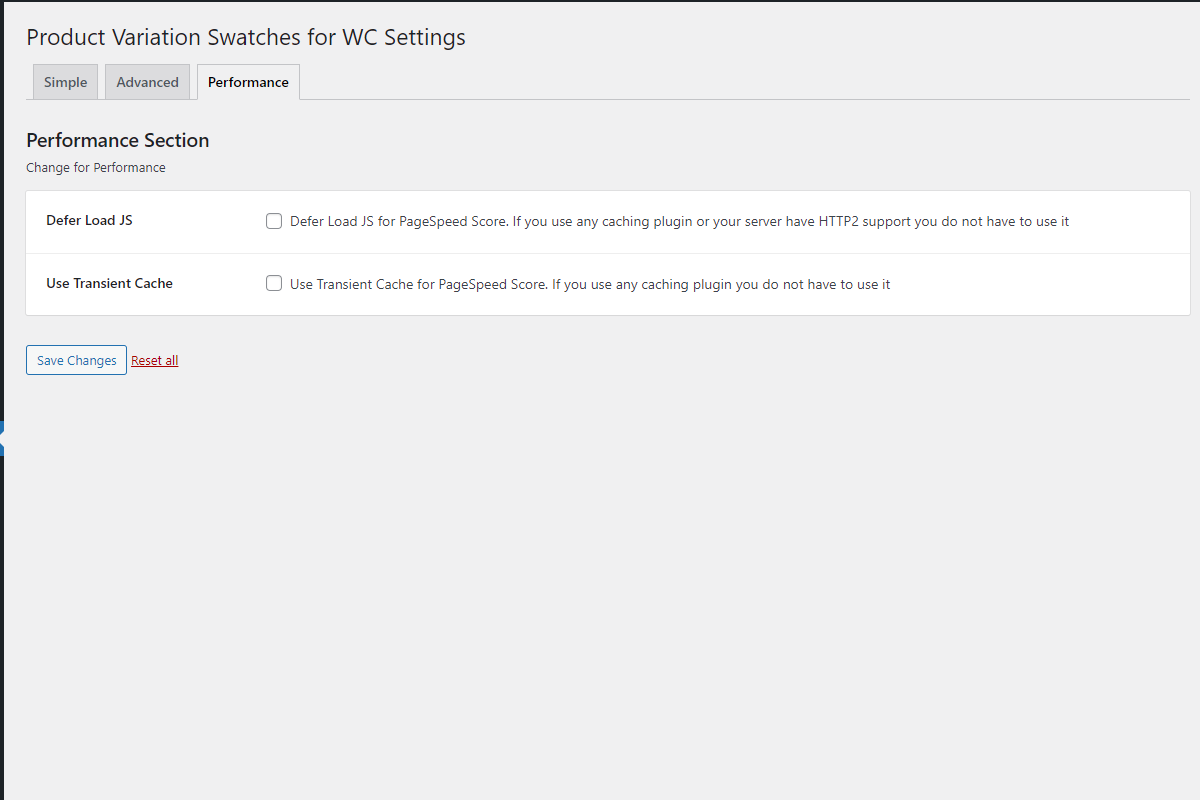Screen dimensions: 1200x800
Task: Switch to the Simple tab
Action: [65, 82]
